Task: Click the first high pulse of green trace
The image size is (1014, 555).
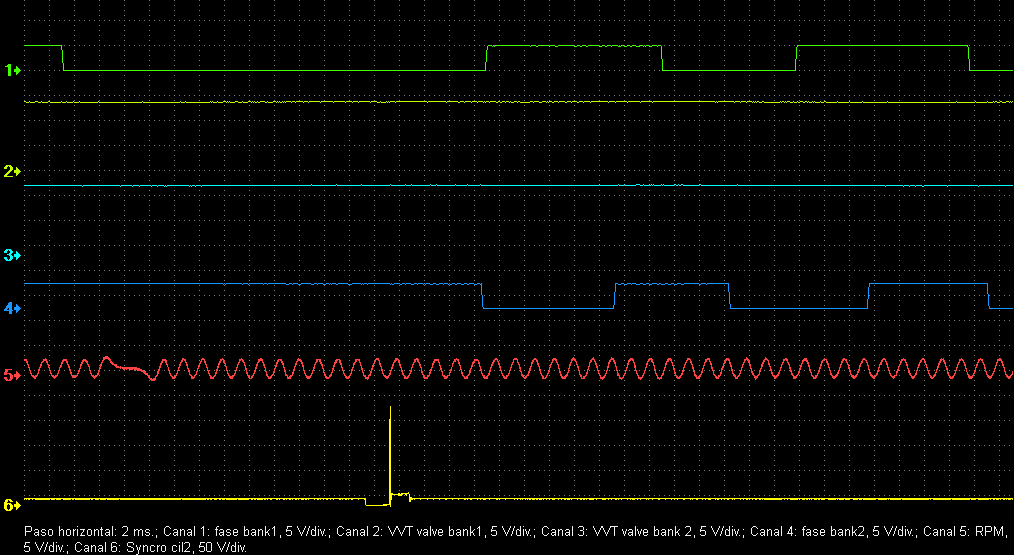Action: click(x=574, y=46)
